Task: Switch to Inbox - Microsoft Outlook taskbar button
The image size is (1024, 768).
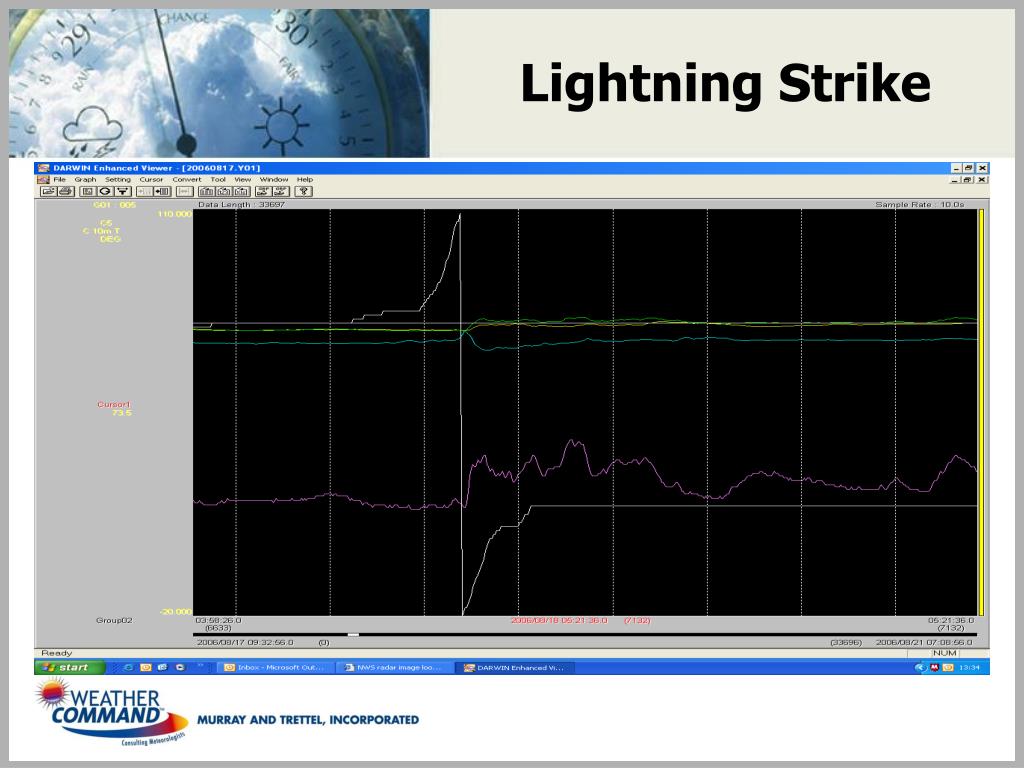Action: [275, 667]
